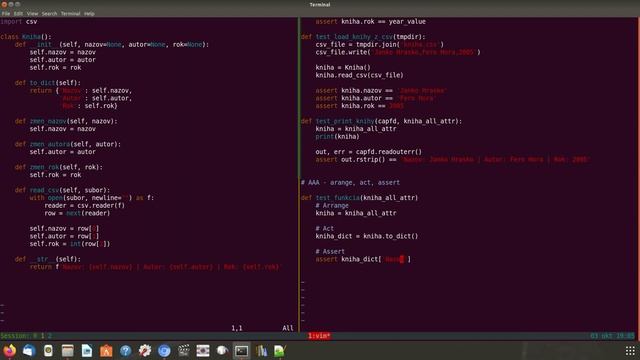
Task: Open the Help question mark icon
Action: pyautogui.click(x=125, y=351)
